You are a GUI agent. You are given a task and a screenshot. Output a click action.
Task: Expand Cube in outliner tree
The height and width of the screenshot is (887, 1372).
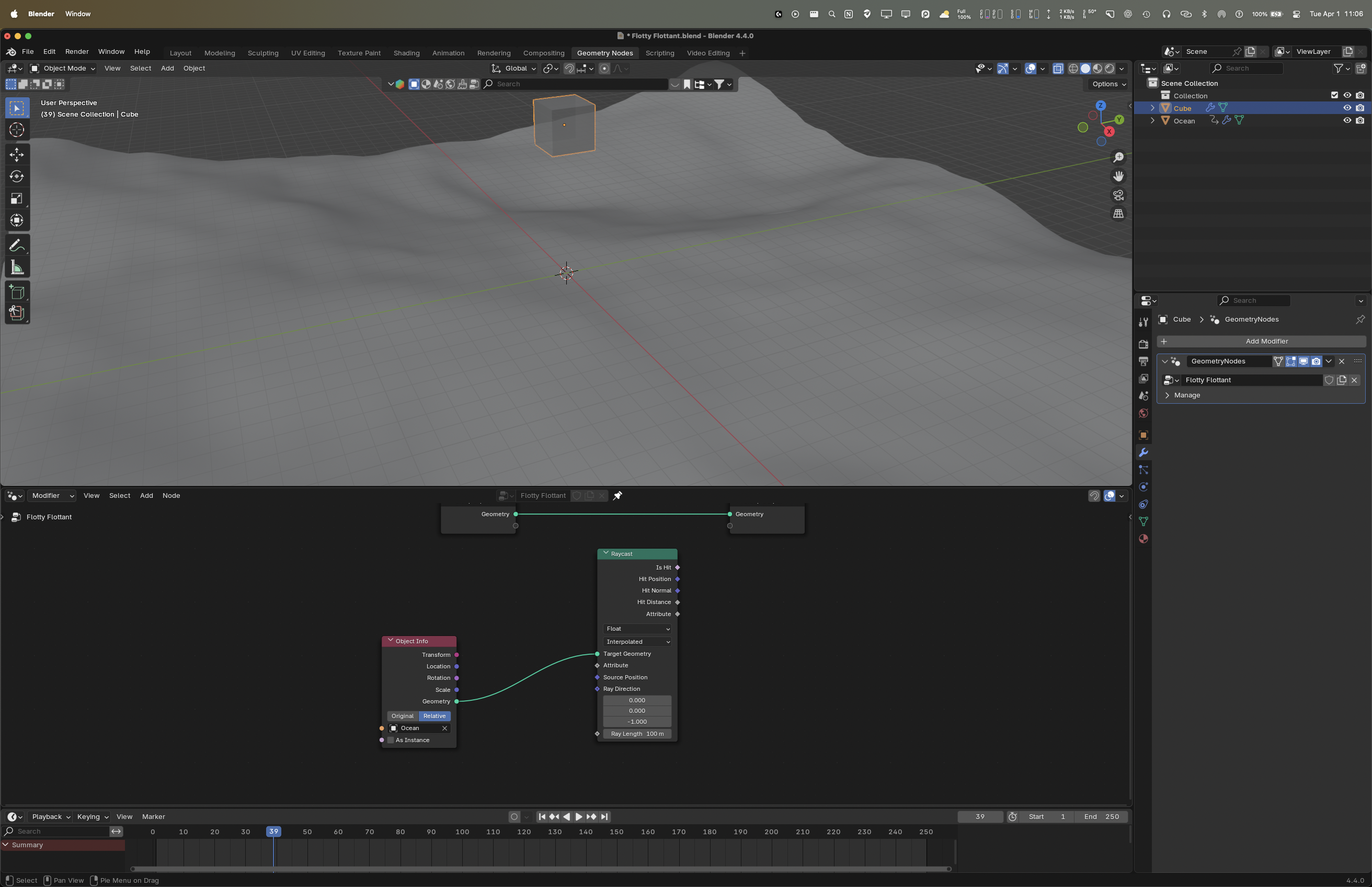[x=1152, y=108]
